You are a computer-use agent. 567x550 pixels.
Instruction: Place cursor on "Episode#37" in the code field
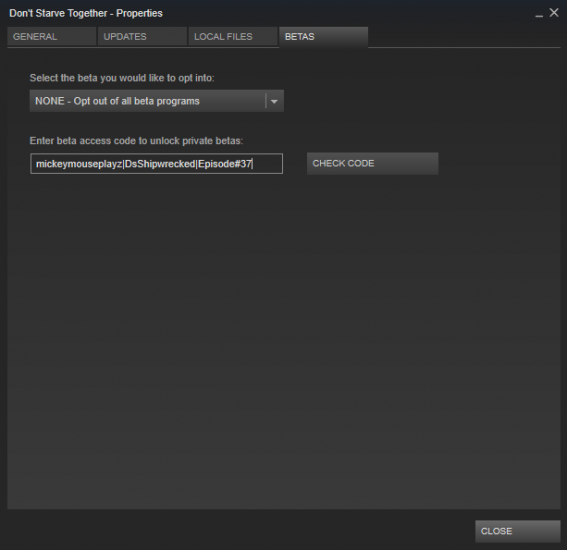tap(225, 164)
